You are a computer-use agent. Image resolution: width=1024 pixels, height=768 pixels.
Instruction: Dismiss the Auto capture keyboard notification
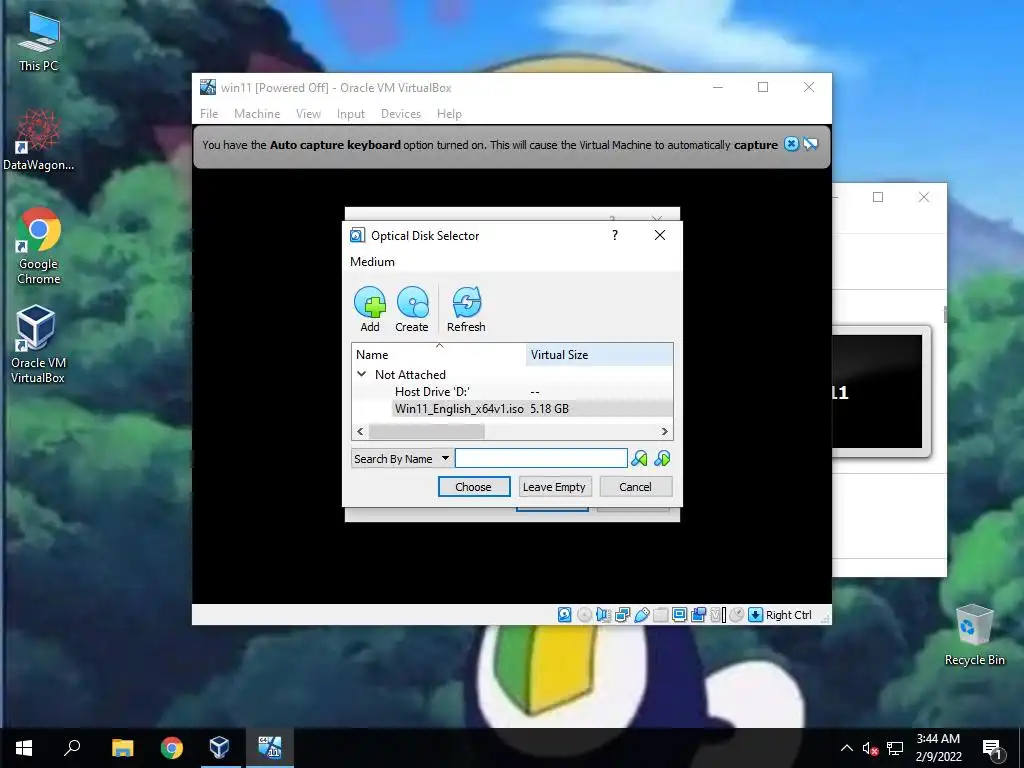click(x=791, y=144)
